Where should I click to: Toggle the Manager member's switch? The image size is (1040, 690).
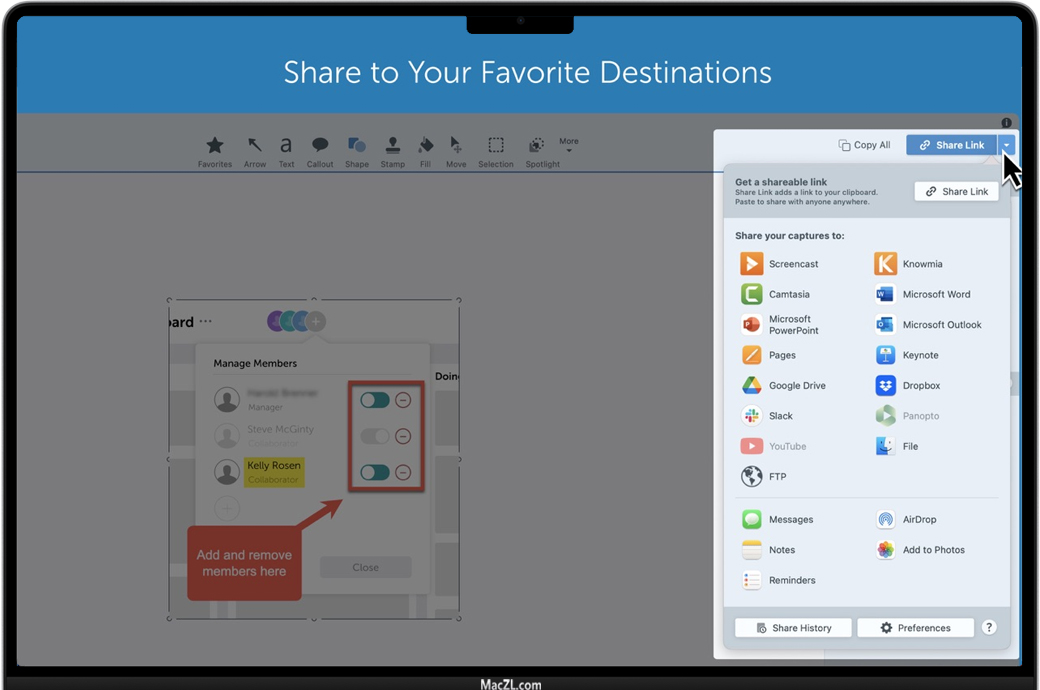(375, 400)
